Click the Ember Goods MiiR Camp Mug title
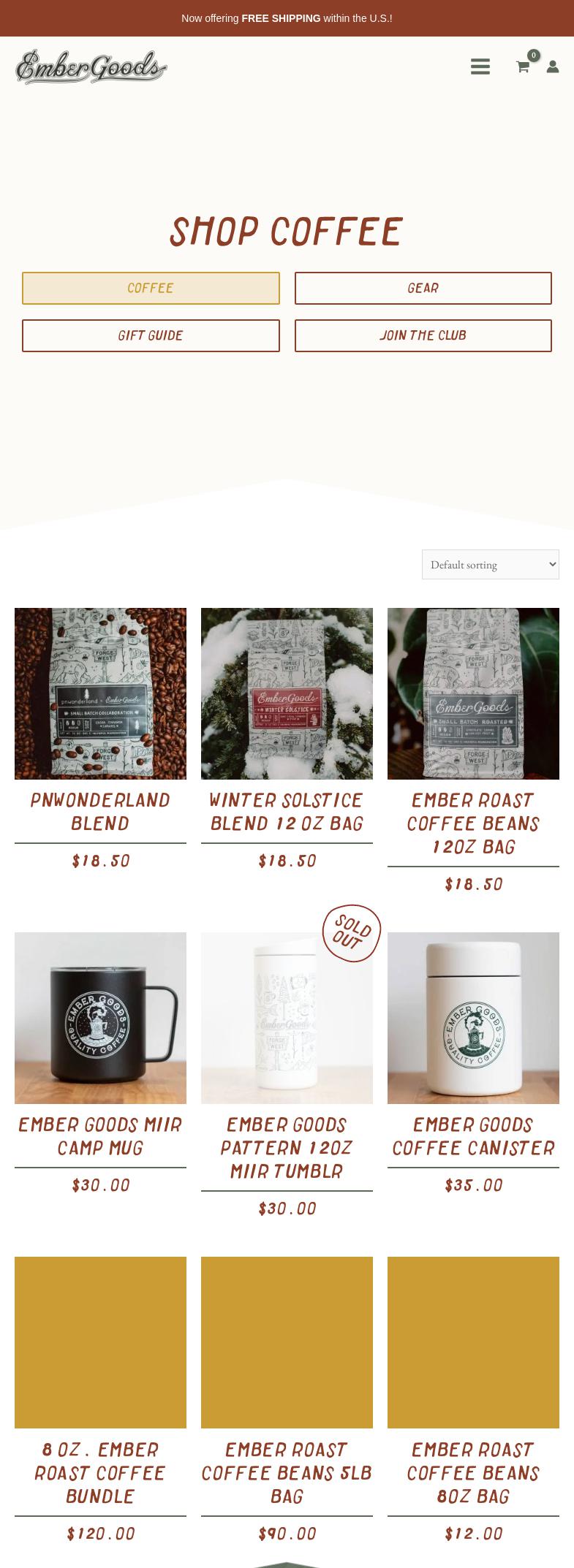Image resolution: width=574 pixels, height=1568 pixels. click(100, 1136)
